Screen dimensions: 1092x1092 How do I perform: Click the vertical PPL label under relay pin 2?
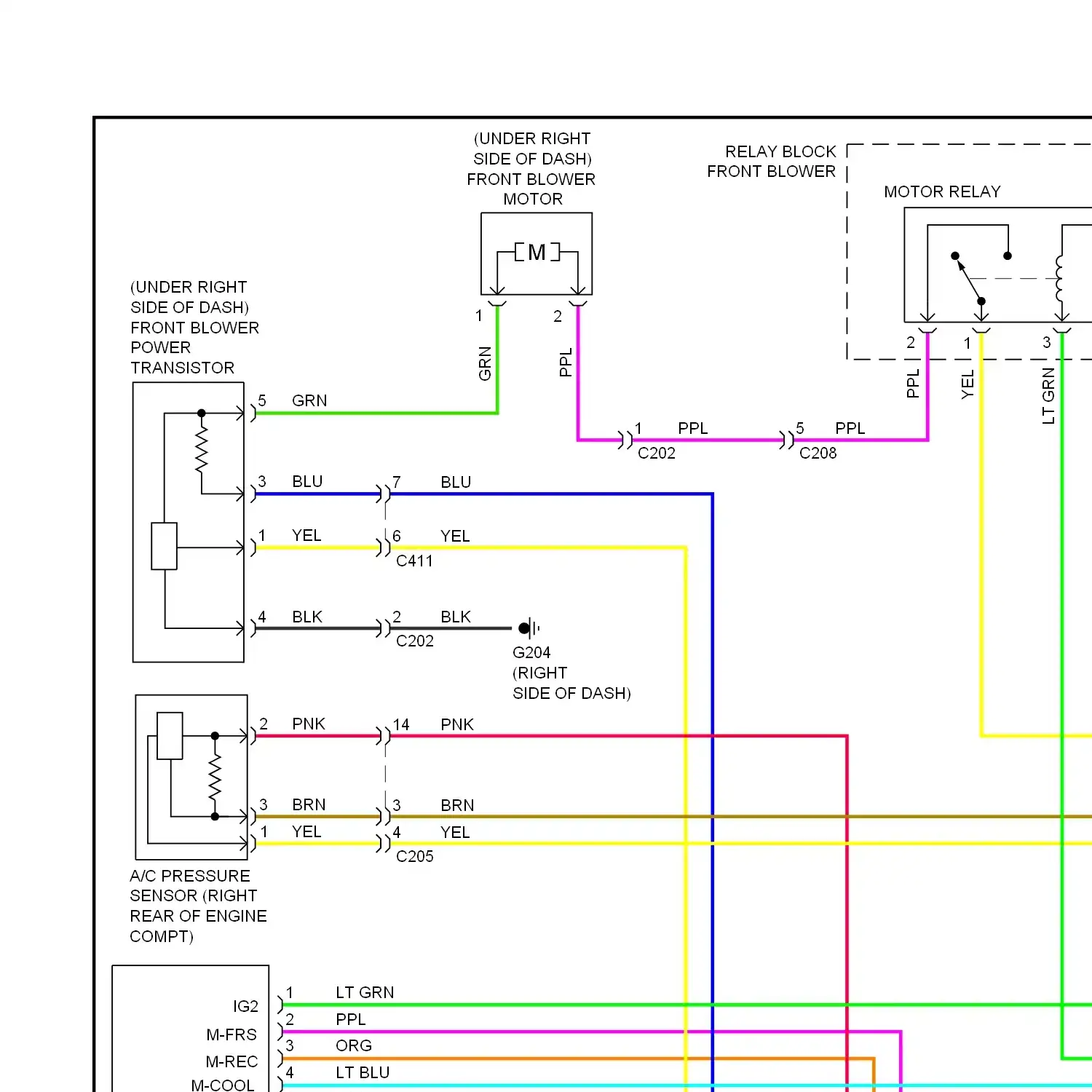coord(913,384)
